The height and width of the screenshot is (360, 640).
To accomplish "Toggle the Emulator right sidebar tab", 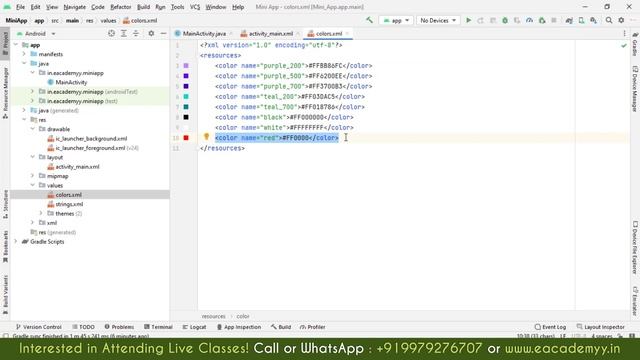I will click(635, 300).
